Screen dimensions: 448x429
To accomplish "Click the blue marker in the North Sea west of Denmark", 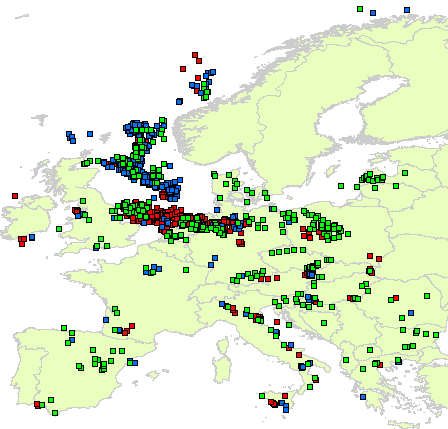I will pos(217,210).
